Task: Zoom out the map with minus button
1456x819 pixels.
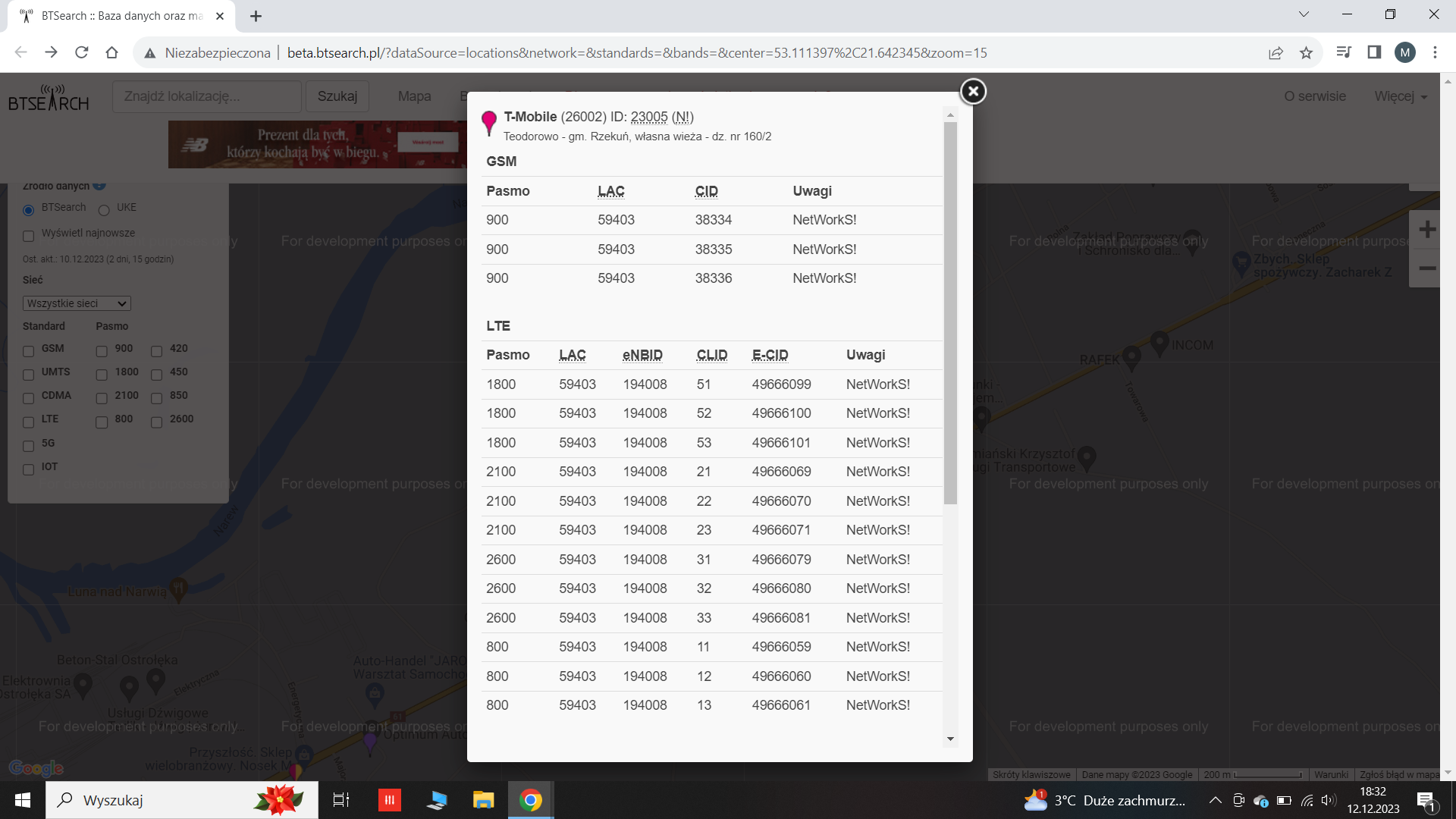Action: click(1426, 268)
